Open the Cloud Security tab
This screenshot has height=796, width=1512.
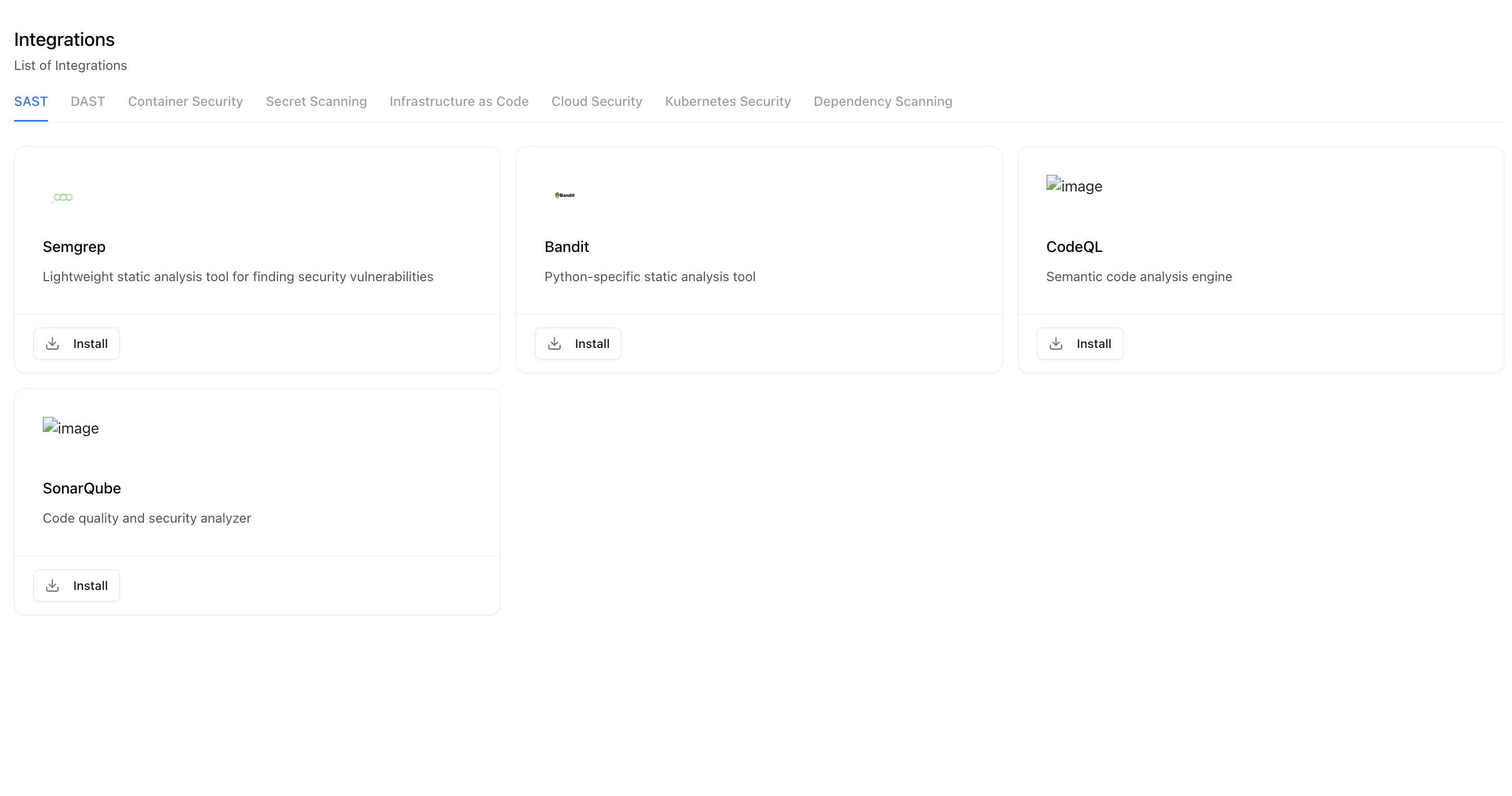(x=597, y=102)
